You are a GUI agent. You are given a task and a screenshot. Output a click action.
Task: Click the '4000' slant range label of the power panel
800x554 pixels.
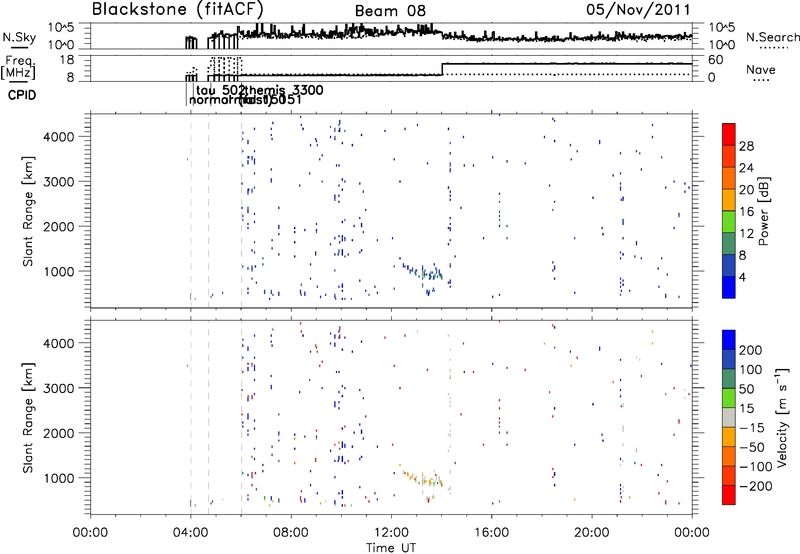[58, 137]
